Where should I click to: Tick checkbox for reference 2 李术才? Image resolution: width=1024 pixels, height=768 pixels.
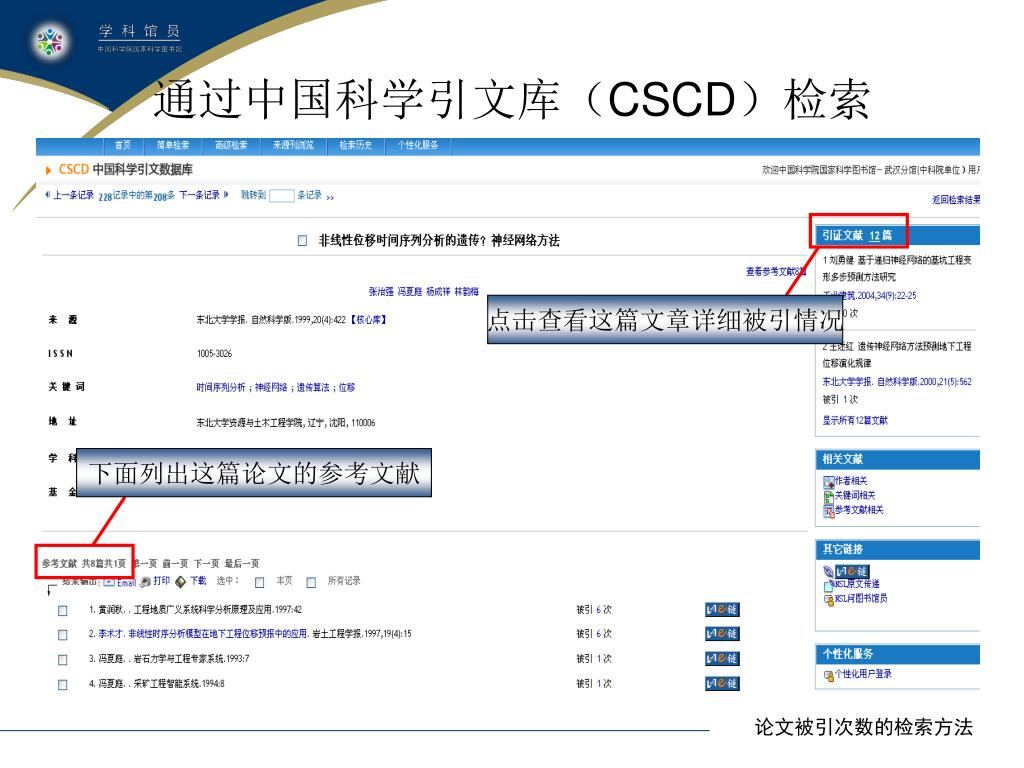tap(63, 635)
